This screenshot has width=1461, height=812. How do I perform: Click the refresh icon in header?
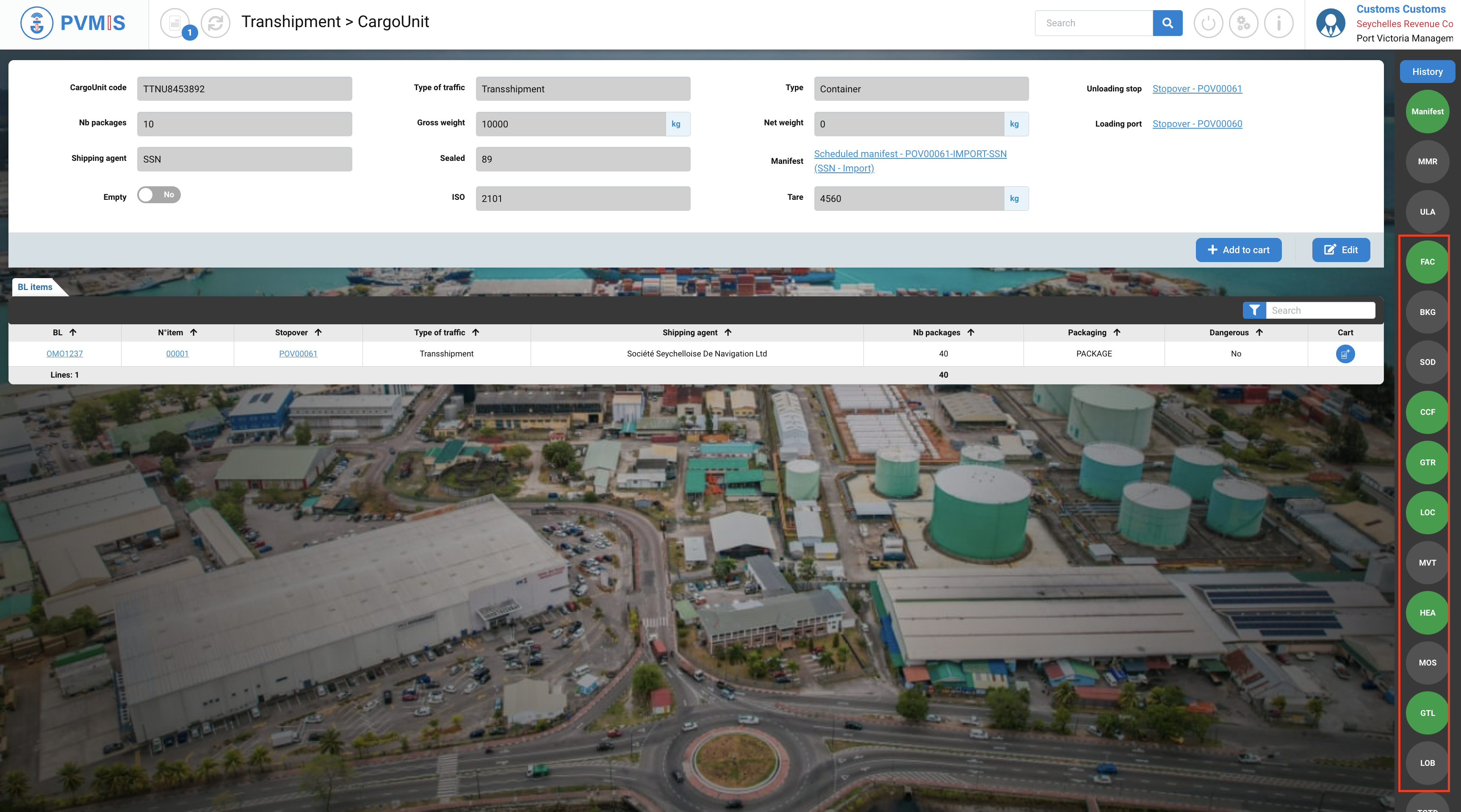(x=216, y=23)
